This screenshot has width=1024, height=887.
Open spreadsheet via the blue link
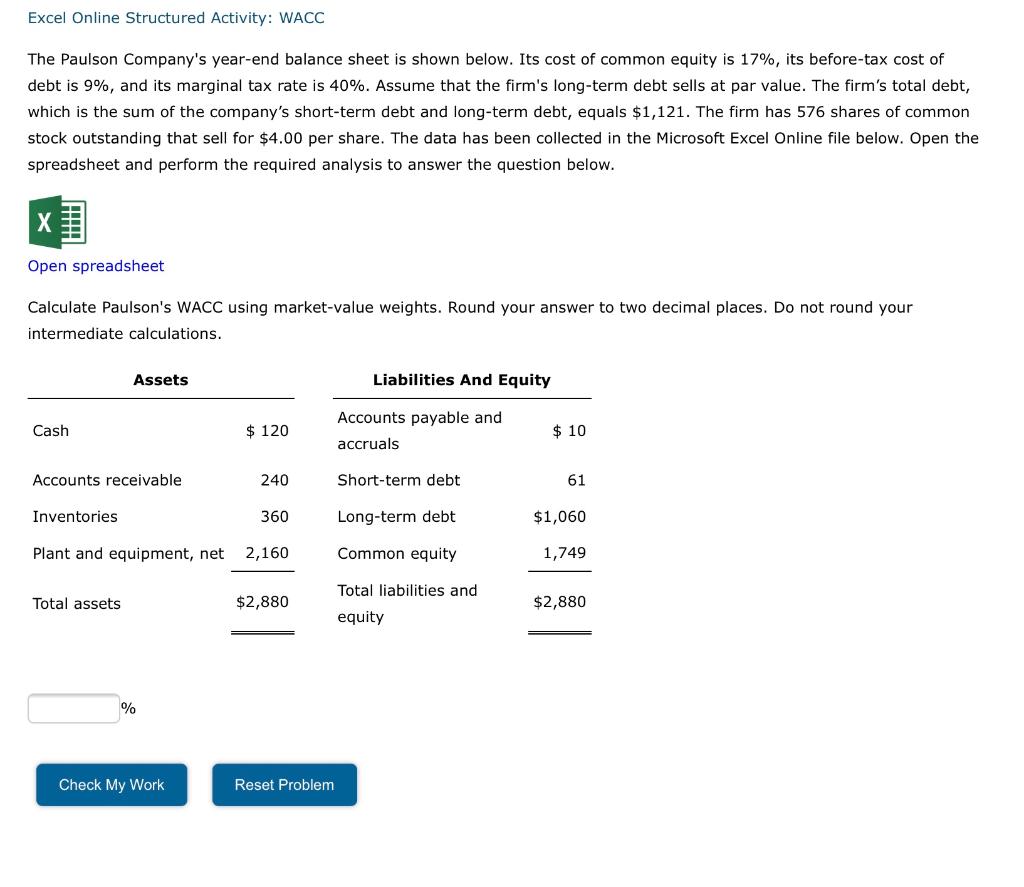click(x=95, y=265)
